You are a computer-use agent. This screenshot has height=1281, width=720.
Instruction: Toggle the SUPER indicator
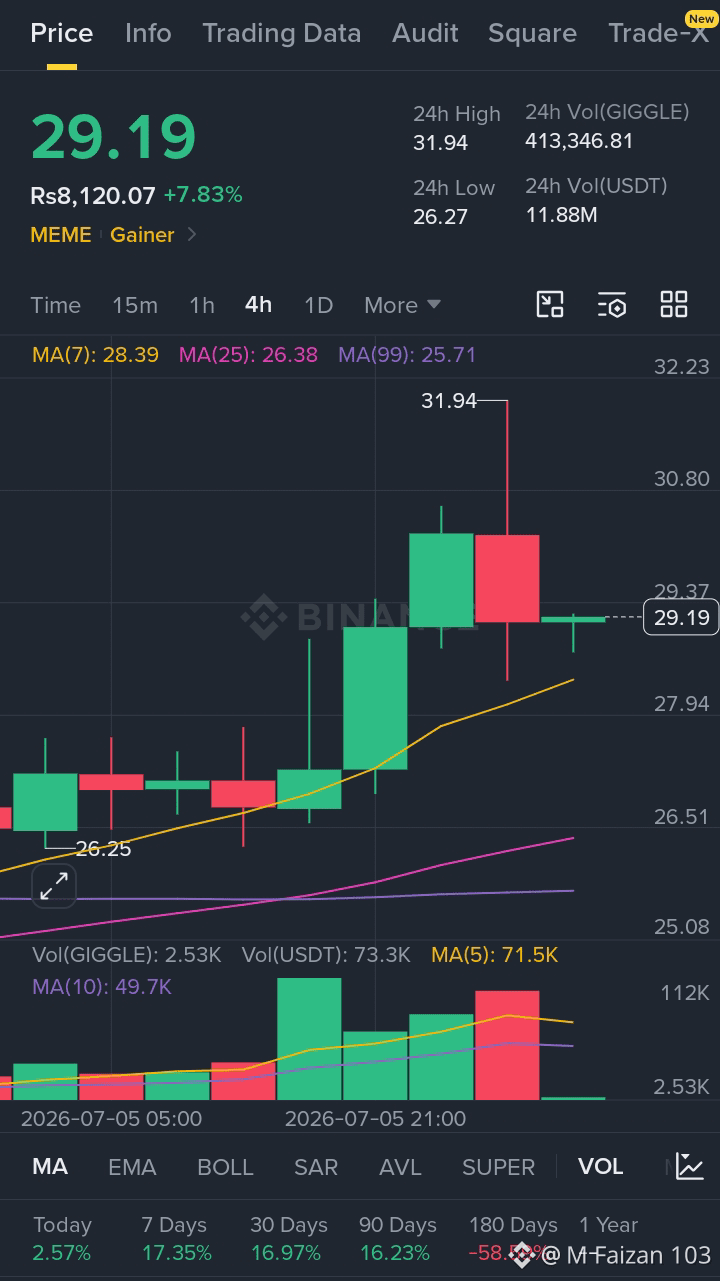pos(498,1167)
